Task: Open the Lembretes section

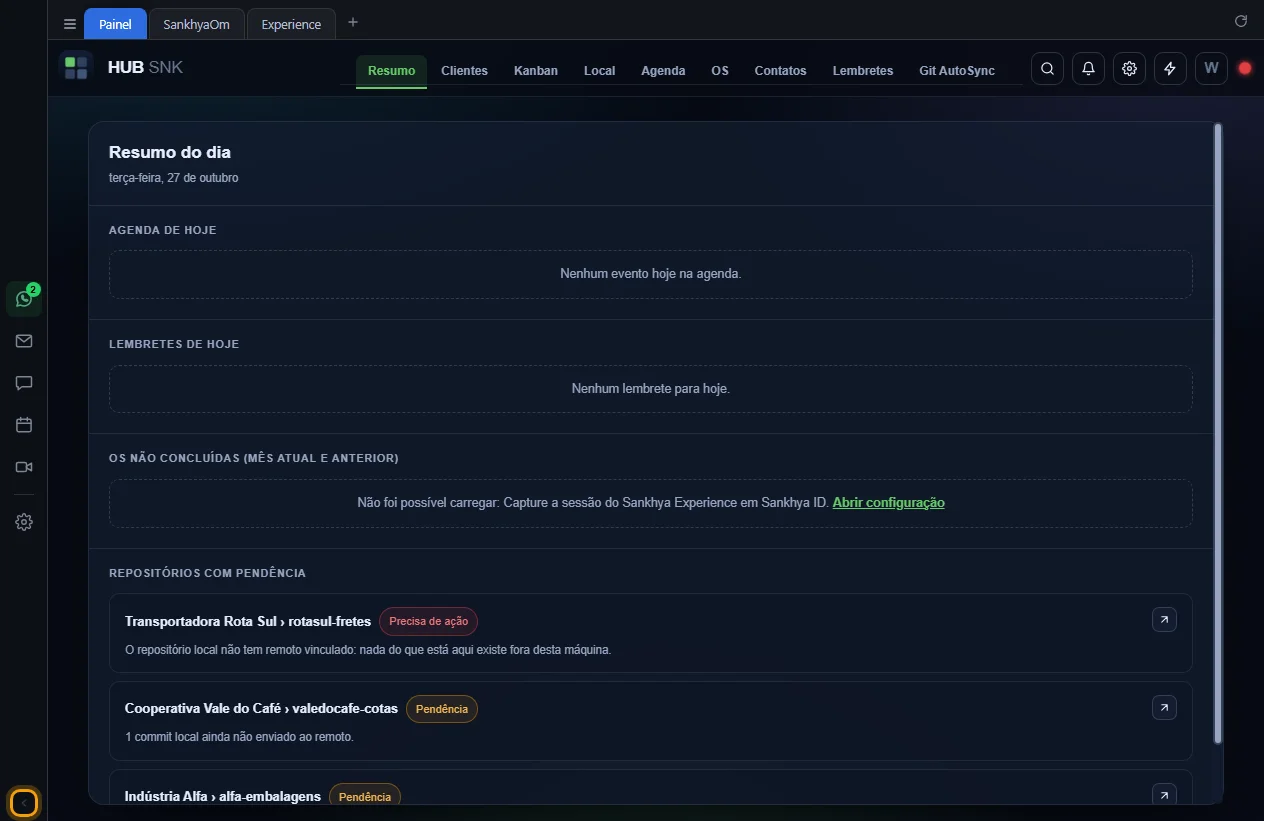Action: (x=863, y=71)
